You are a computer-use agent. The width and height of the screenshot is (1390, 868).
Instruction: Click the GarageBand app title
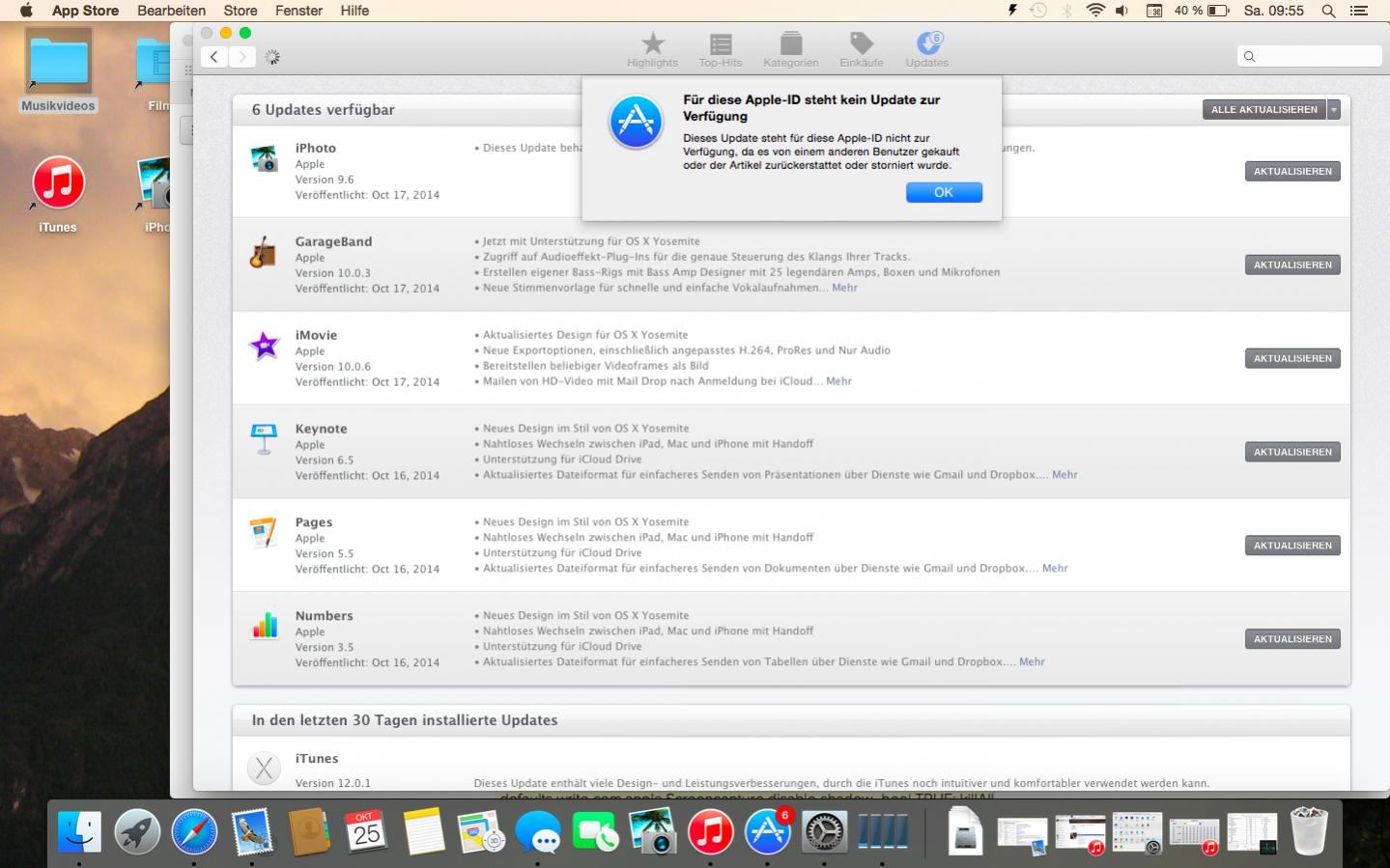333,241
